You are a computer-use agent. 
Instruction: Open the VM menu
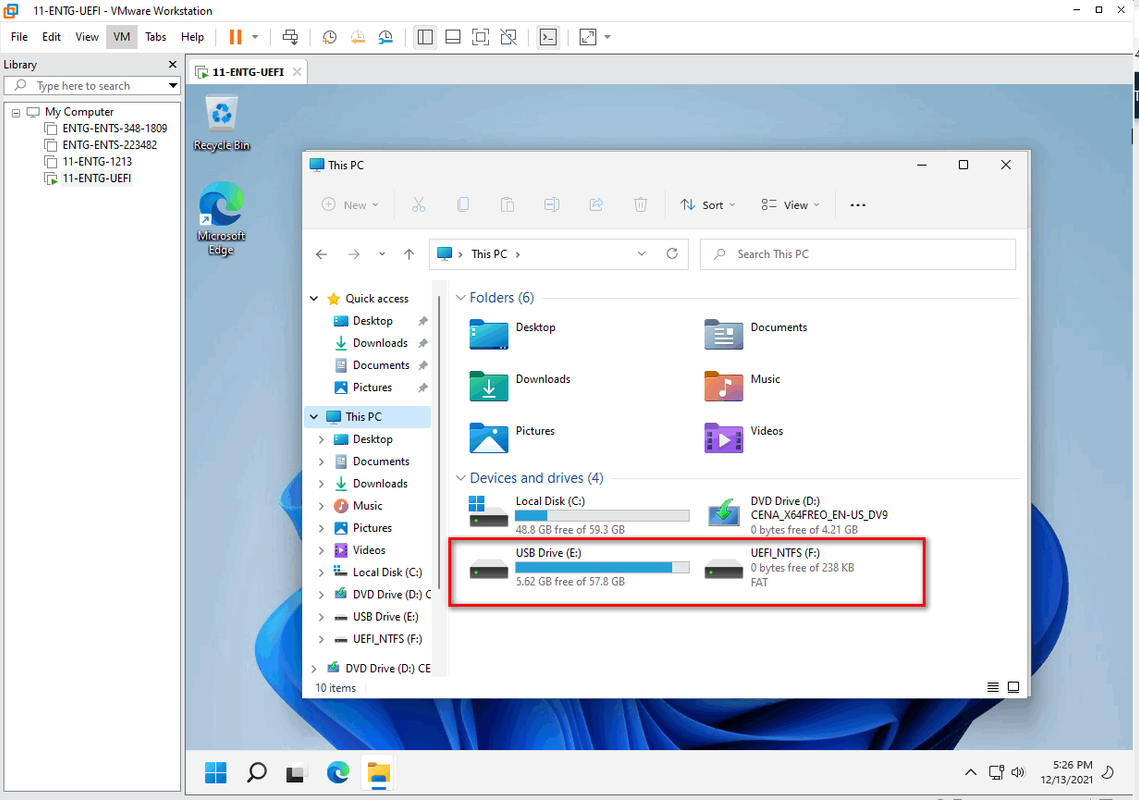point(121,37)
